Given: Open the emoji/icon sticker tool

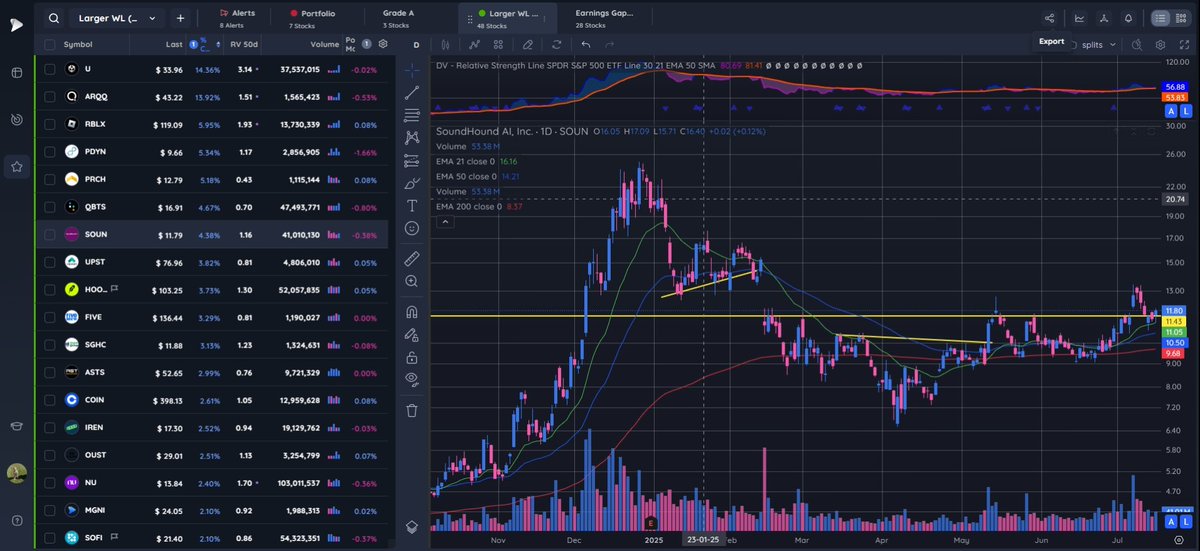Looking at the screenshot, I should 412,228.
